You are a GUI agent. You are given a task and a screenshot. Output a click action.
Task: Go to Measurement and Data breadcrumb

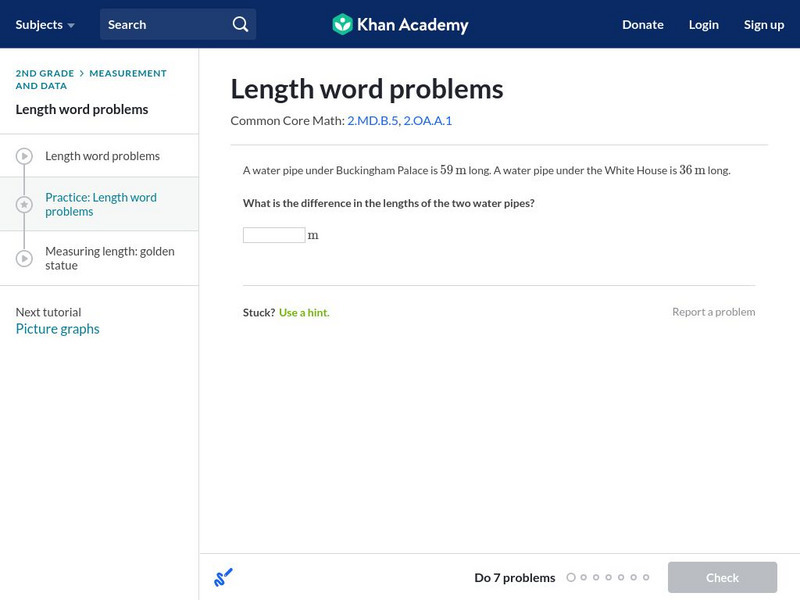tap(91, 80)
